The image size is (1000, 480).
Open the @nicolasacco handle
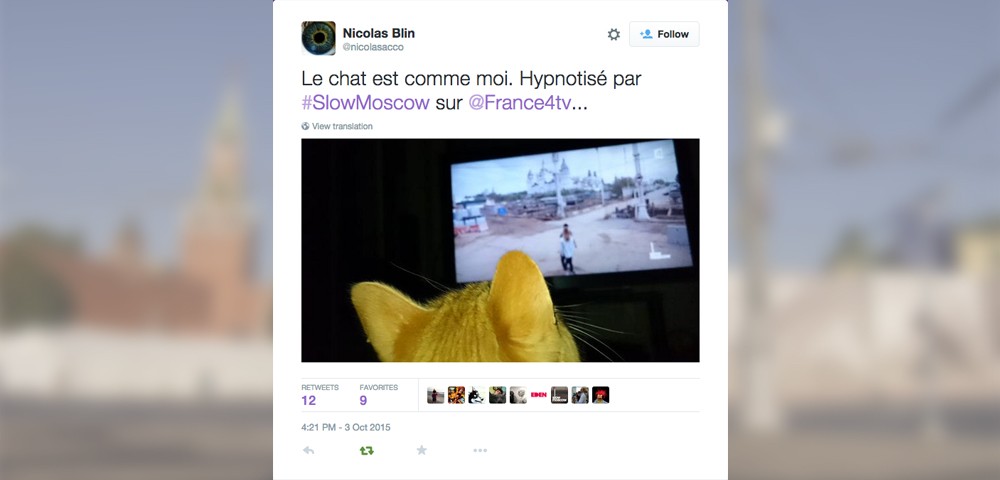click(373, 47)
